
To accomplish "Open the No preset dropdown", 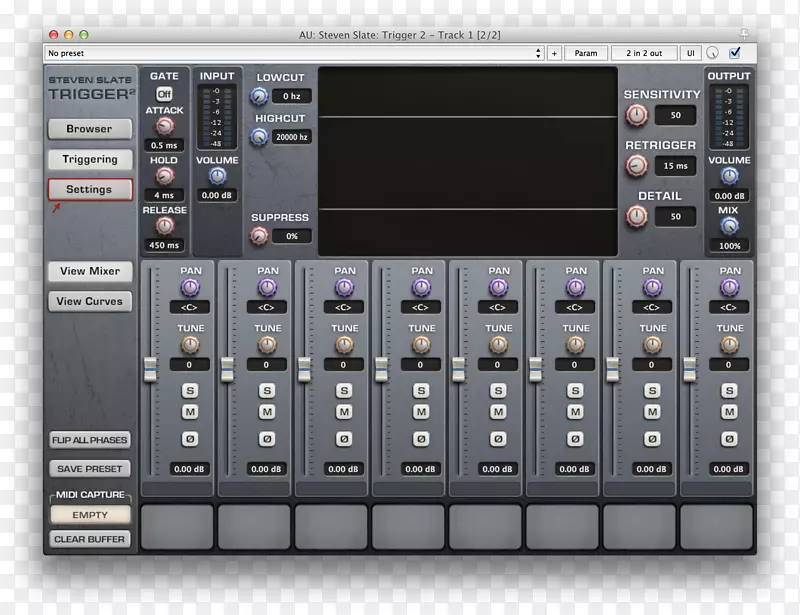I will (294, 53).
